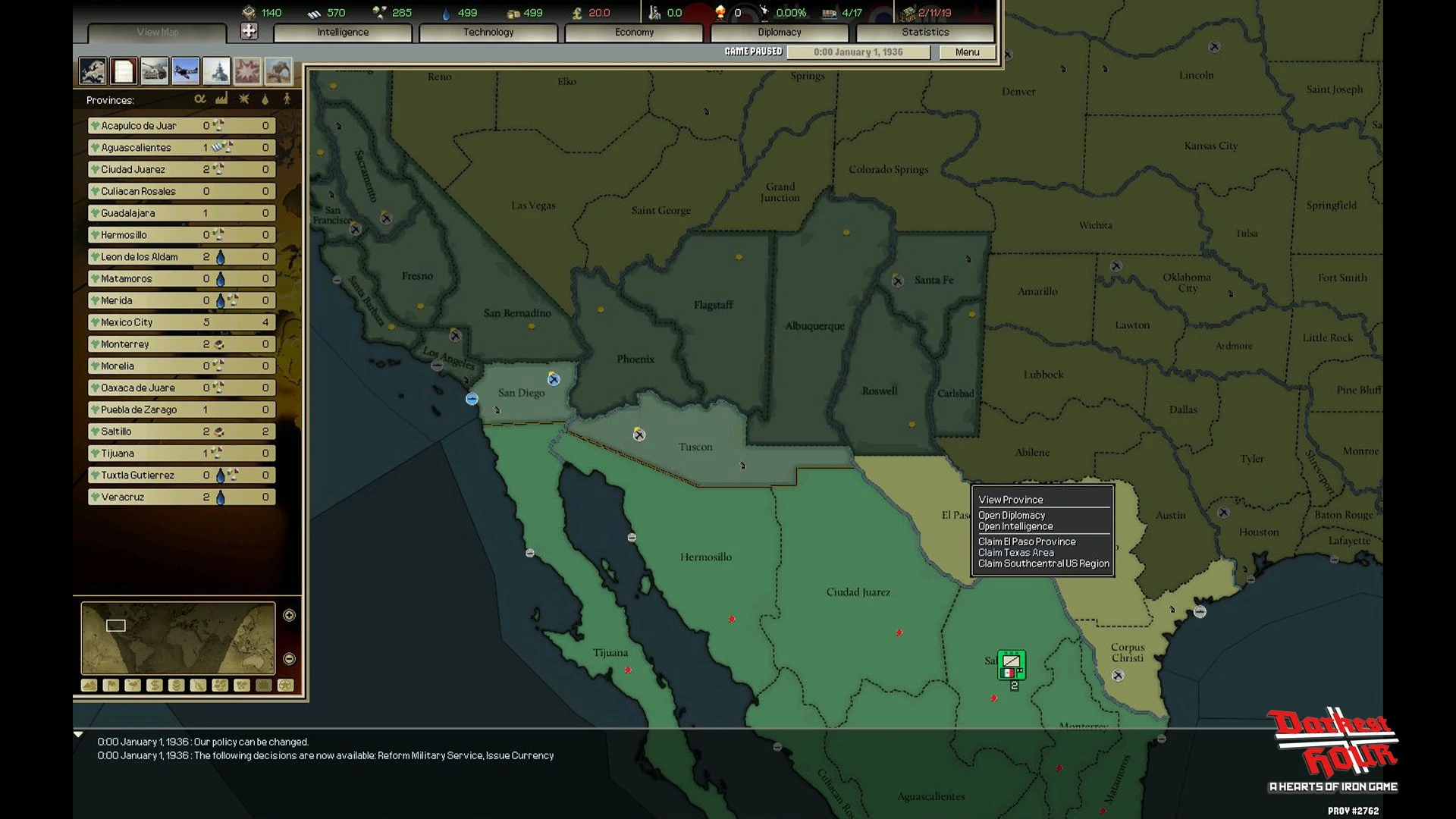This screenshot has height=819, width=1456.
Task: Click the Europe map provinces list icon
Action: pyautogui.click(x=93, y=71)
